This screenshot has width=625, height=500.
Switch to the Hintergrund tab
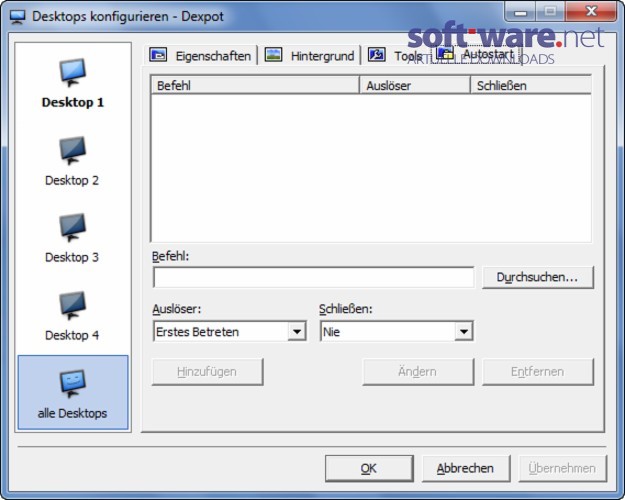tap(310, 55)
